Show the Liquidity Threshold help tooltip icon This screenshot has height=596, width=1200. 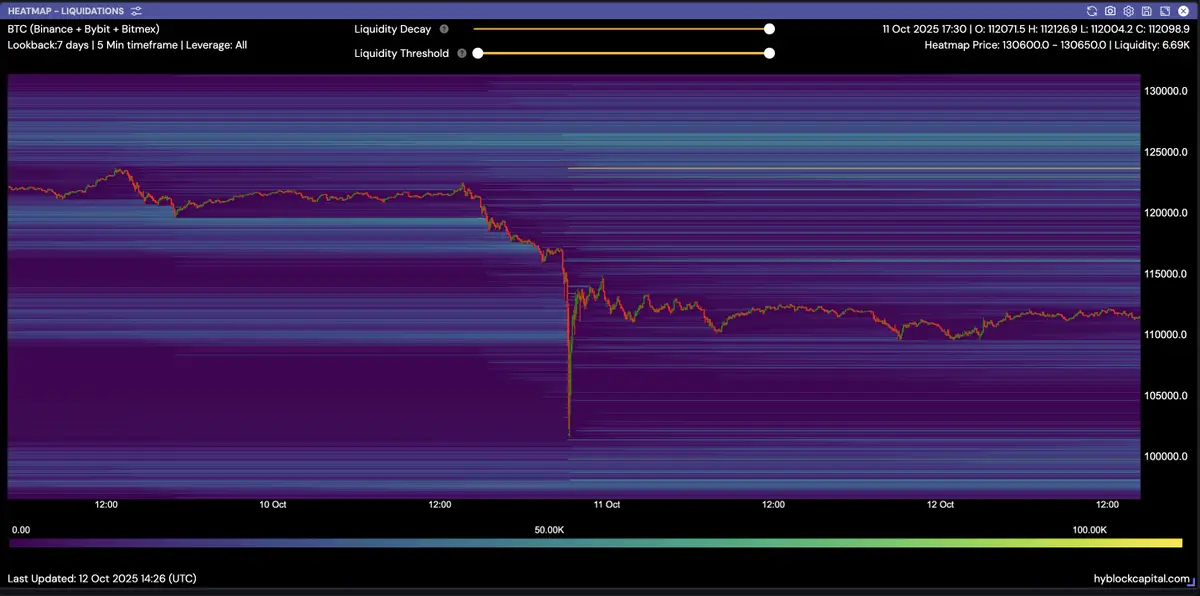pos(461,53)
